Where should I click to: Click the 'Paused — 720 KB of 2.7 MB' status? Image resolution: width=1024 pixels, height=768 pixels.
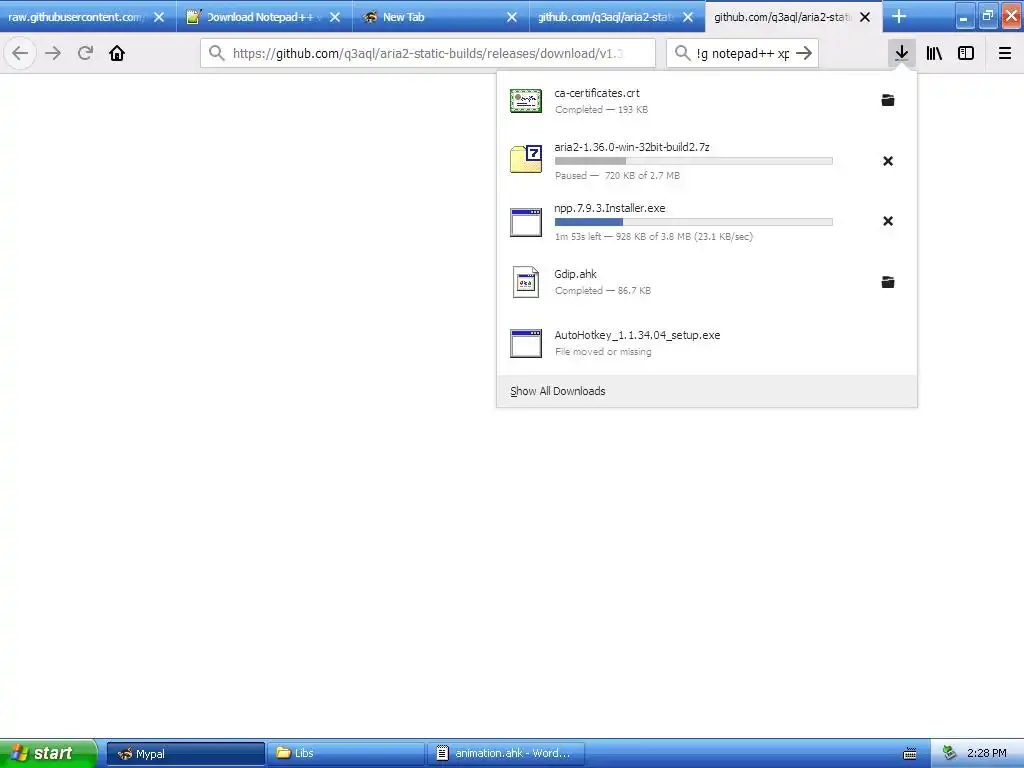(x=617, y=175)
